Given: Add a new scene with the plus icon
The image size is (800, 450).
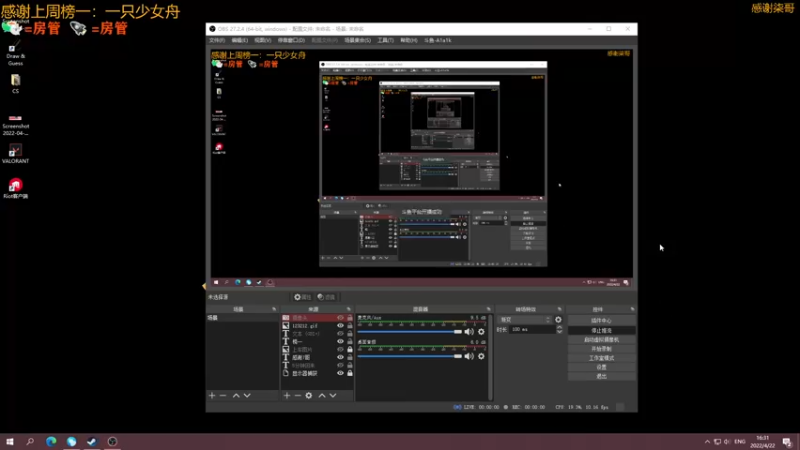Looking at the screenshot, I should point(212,395).
